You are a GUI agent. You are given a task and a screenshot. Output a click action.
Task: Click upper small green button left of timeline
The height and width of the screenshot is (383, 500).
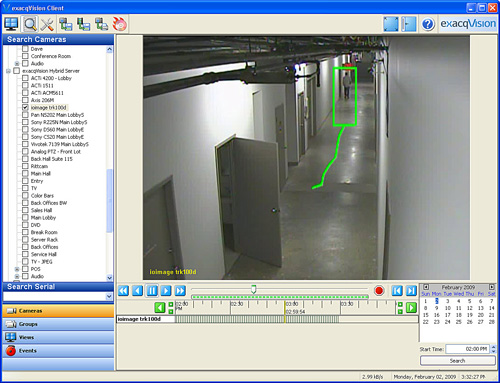(x=171, y=304)
